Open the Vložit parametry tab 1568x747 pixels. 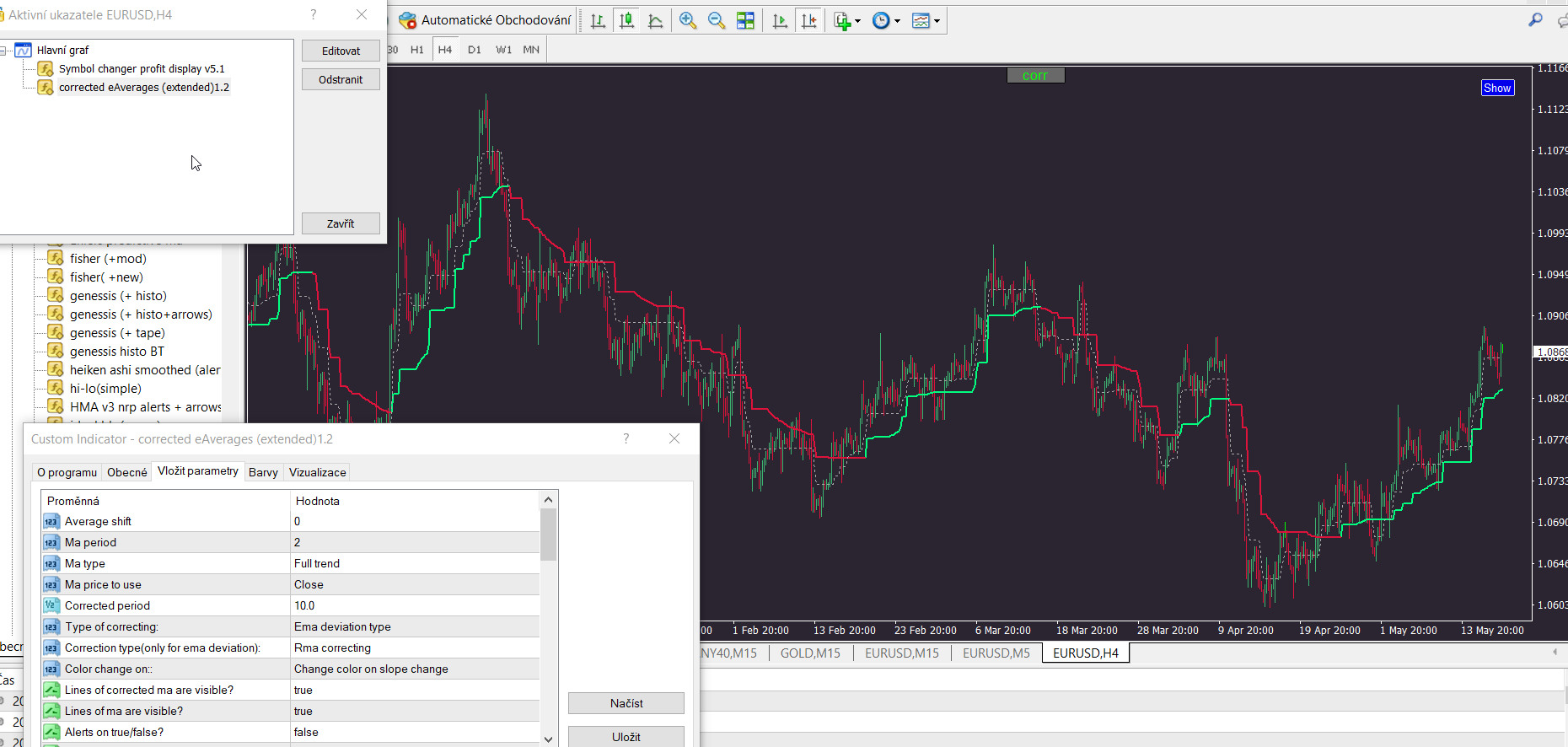point(198,471)
